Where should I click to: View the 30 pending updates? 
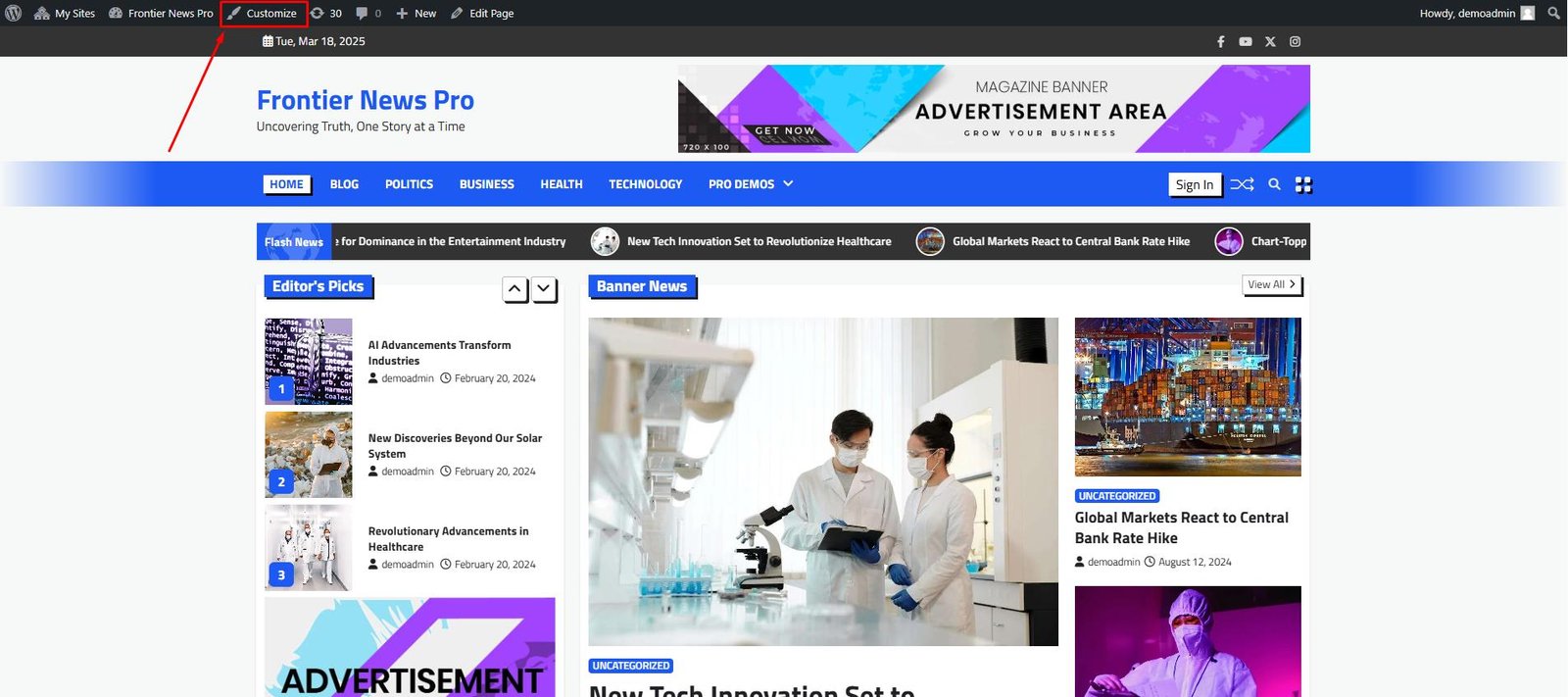pos(326,13)
